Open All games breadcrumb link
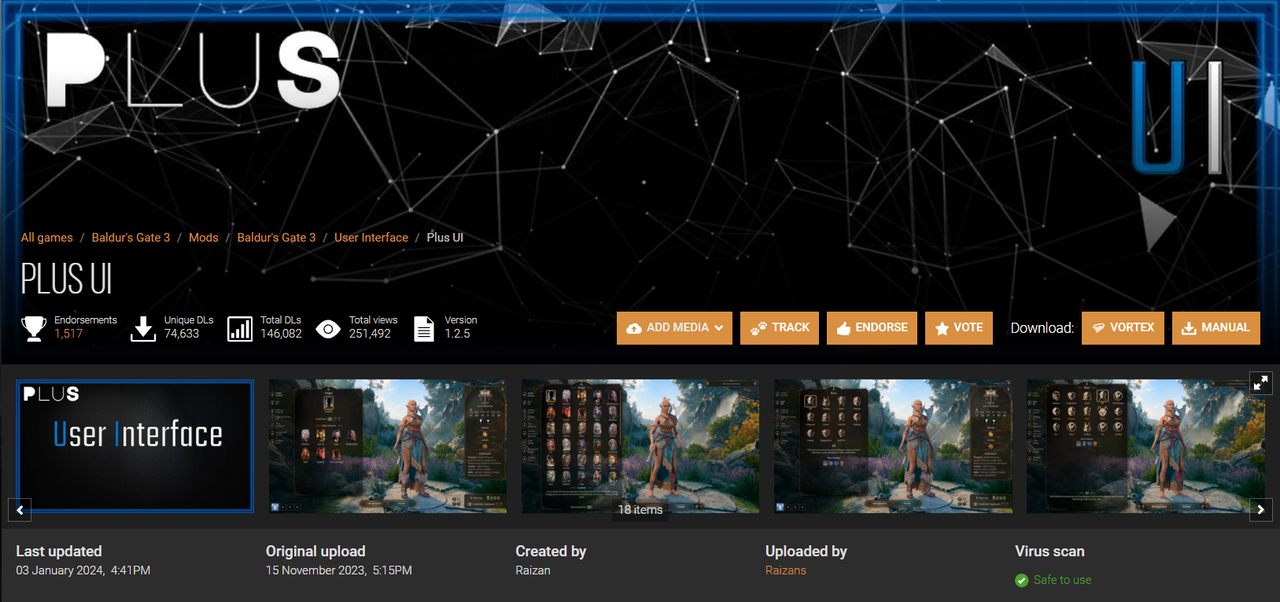1280x602 pixels. [x=47, y=238]
